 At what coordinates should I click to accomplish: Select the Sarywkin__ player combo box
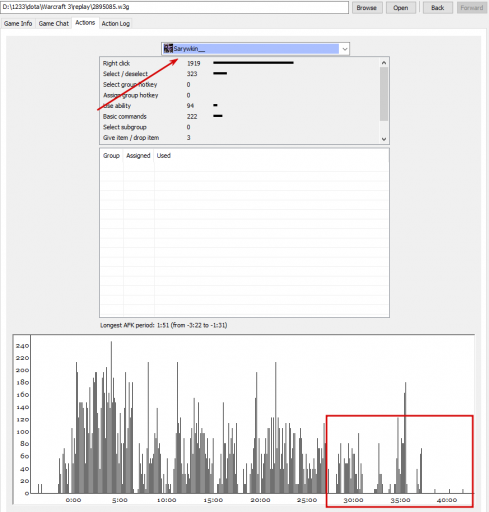pyautogui.click(x=255, y=49)
